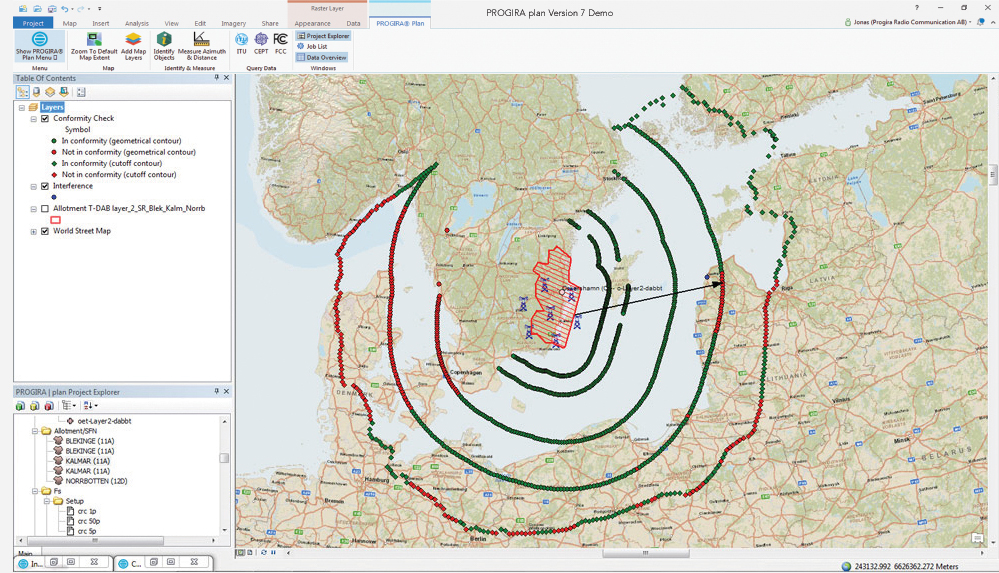Click green circle In conformity geometrical symbol
Screen dimensions: 999x573
pyautogui.click(x=54, y=141)
